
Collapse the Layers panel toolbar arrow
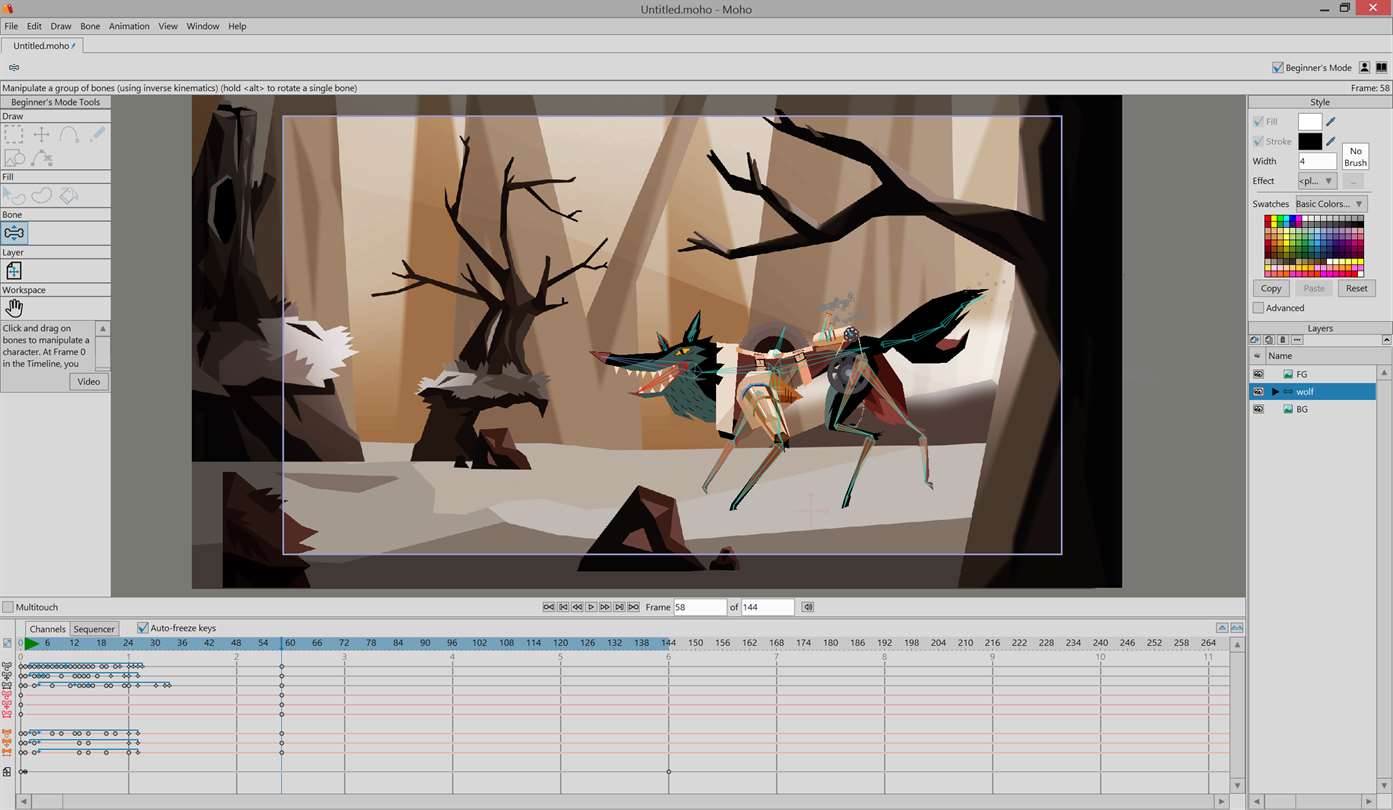click(1387, 340)
